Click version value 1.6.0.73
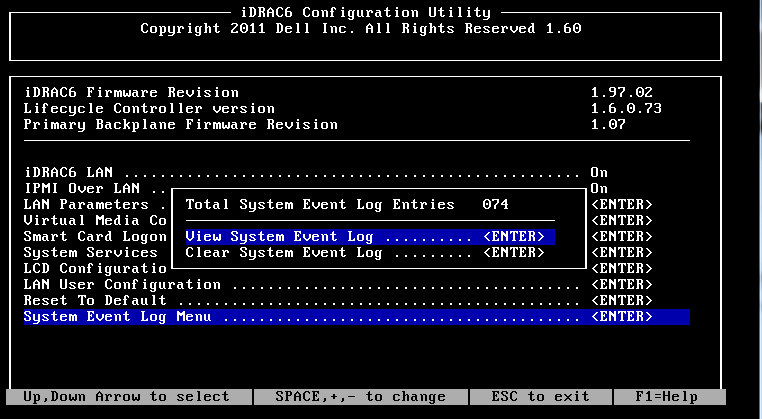The height and width of the screenshot is (419, 762). pyautogui.click(x=626, y=108)
